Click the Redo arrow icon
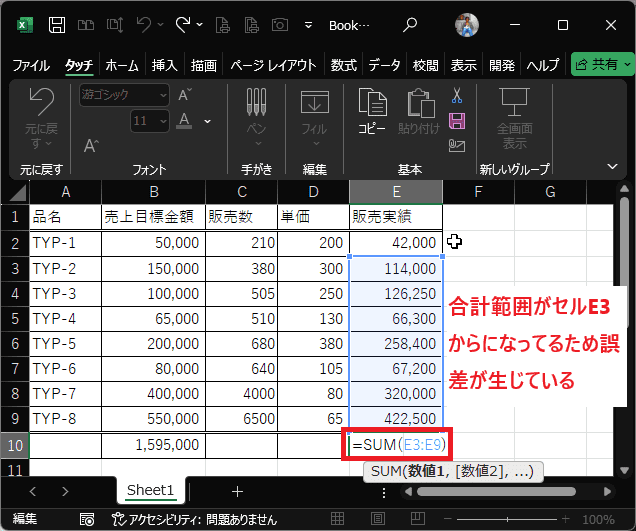This screenshot has width=636, height=531. 183,24
